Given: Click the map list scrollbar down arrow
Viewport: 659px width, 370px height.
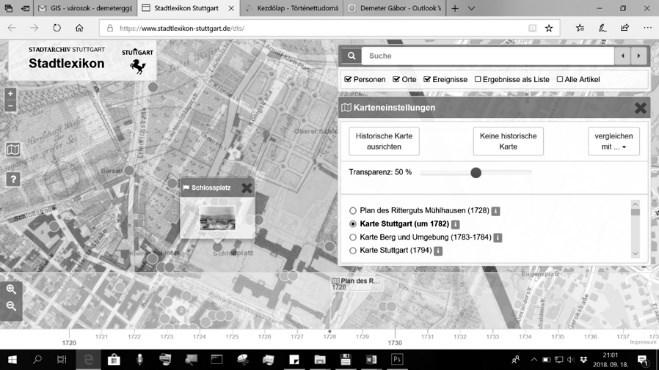Looking at the screenshot, I should [635, 254].
